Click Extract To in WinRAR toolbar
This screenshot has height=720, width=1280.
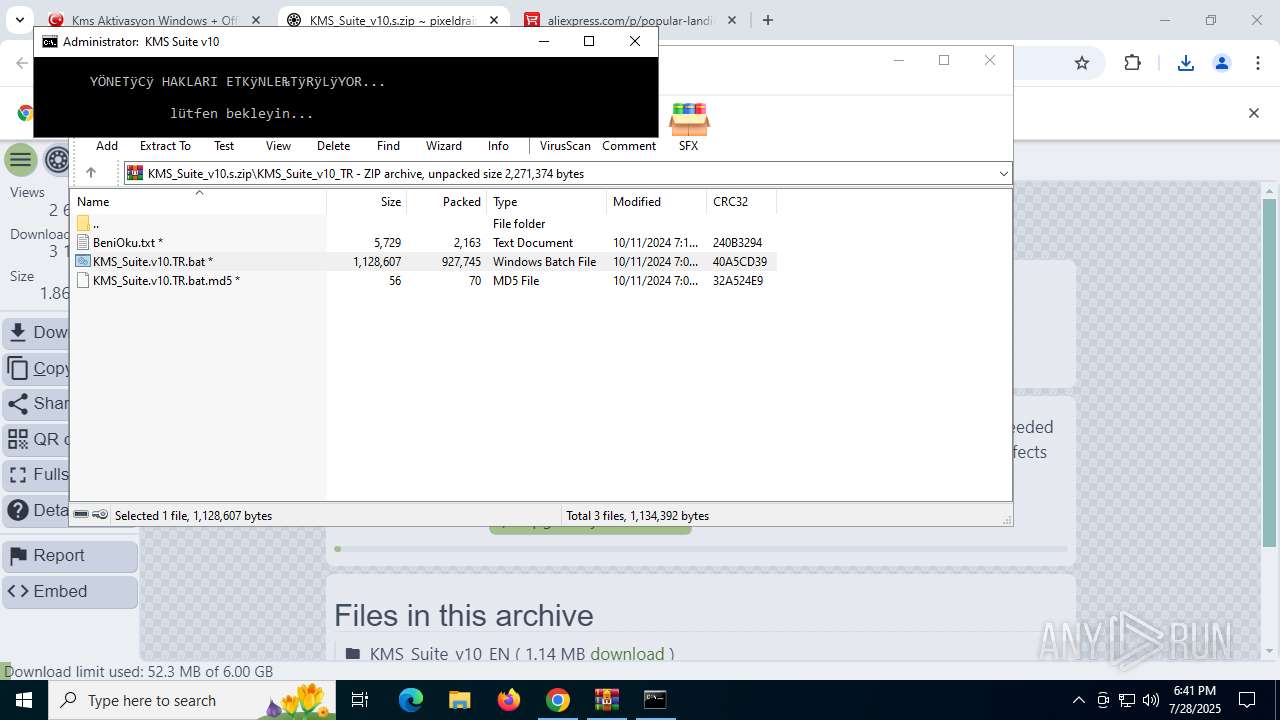(x=165, y=146)
